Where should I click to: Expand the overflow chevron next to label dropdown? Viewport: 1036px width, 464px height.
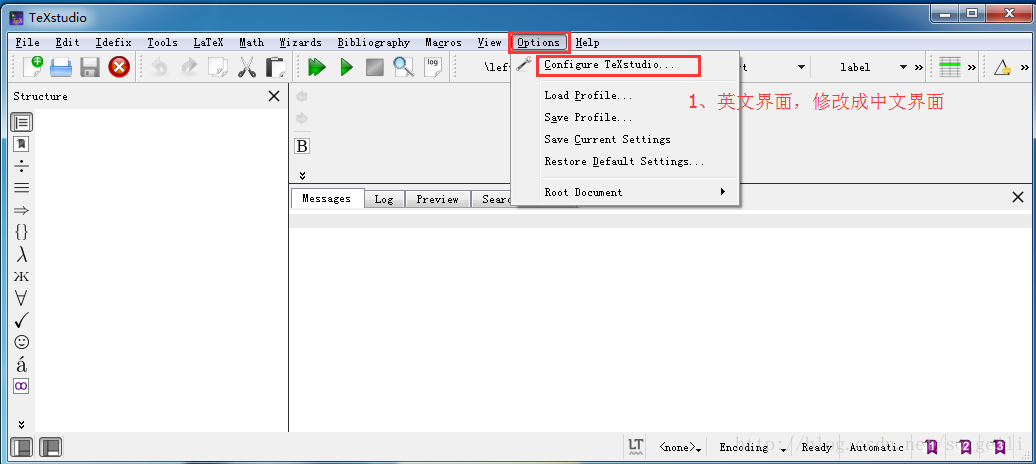[918, 67]
